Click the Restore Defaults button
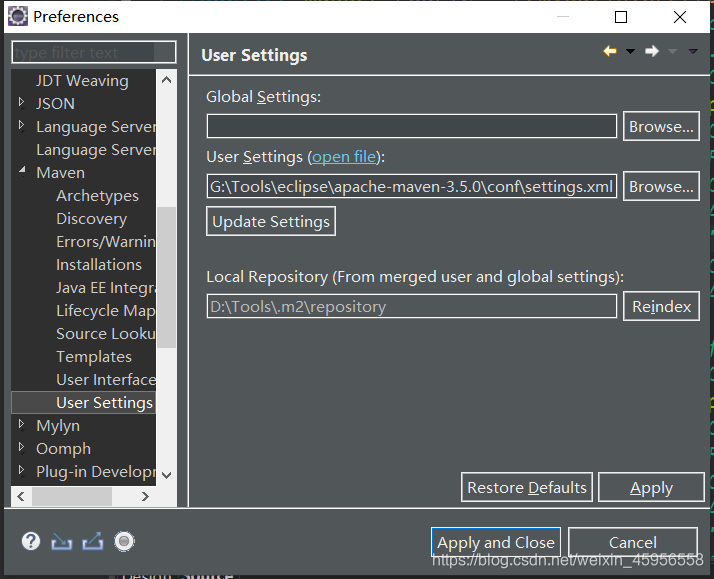The image size is (714, 579). tap(527, 487)
